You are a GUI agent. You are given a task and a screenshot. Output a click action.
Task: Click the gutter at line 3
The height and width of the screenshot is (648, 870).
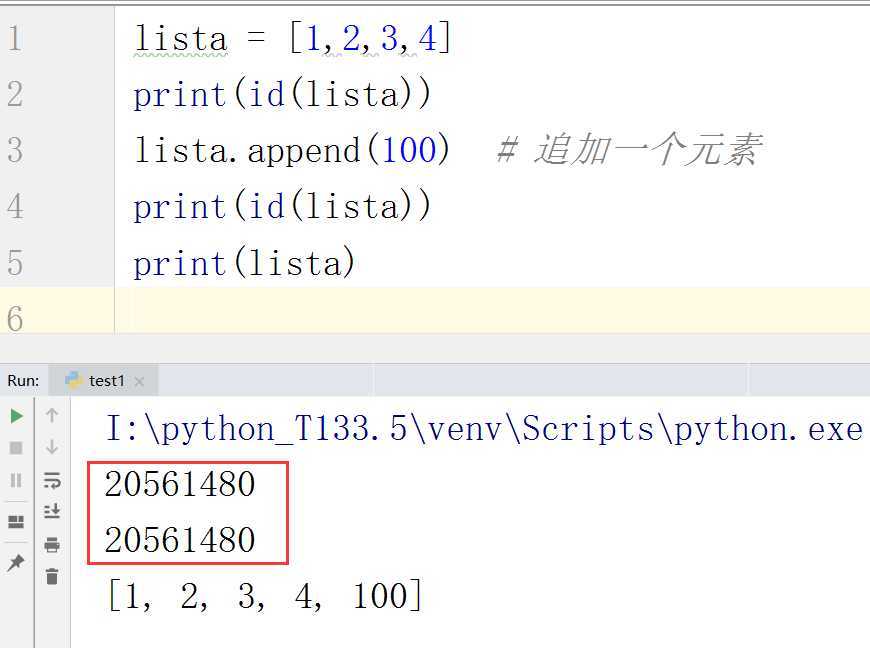click(x=14, y=150)
